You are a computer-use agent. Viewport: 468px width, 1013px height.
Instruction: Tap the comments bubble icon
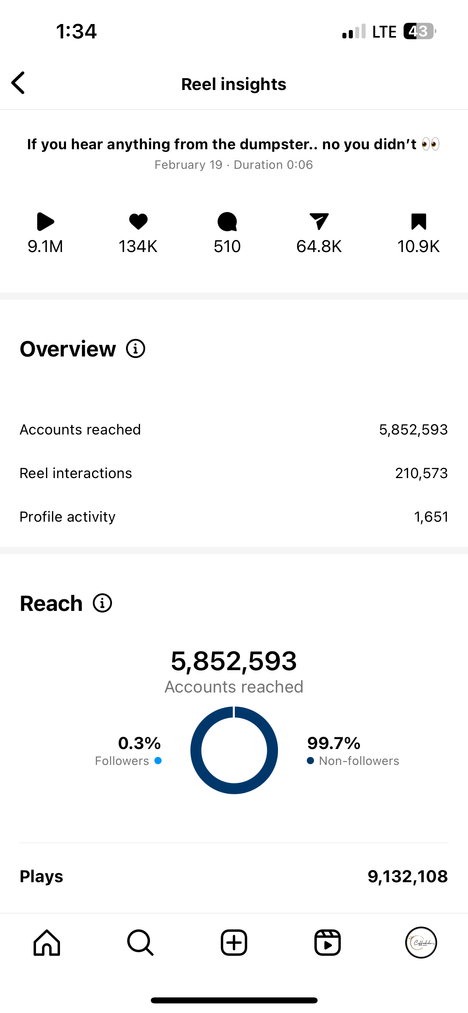[x=227, y=222]
